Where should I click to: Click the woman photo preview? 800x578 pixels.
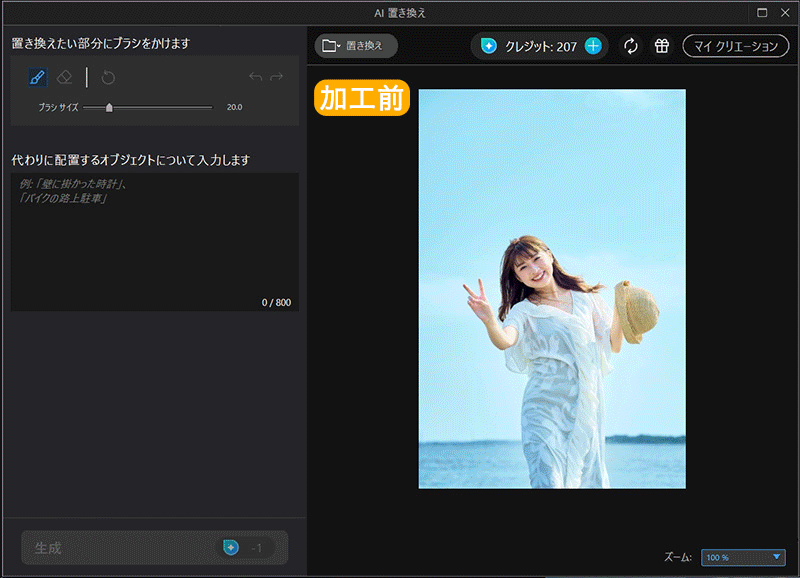pos(552,289)
